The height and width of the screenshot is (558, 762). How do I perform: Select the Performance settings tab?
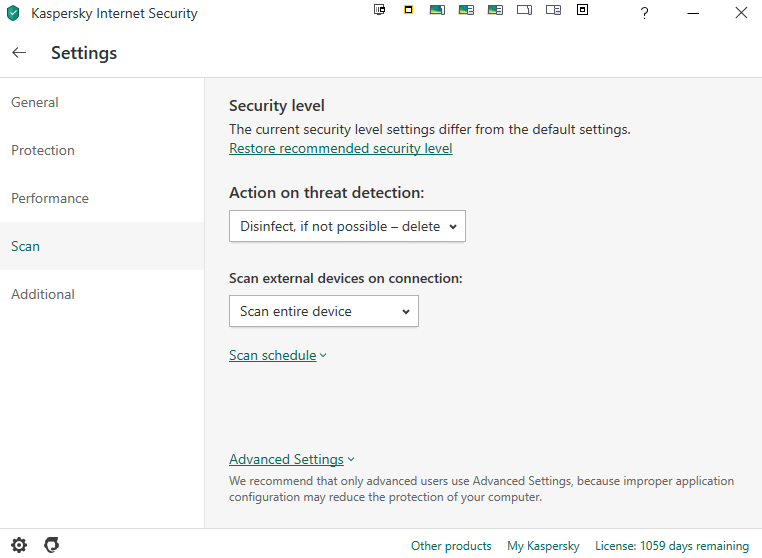[50, 198]
